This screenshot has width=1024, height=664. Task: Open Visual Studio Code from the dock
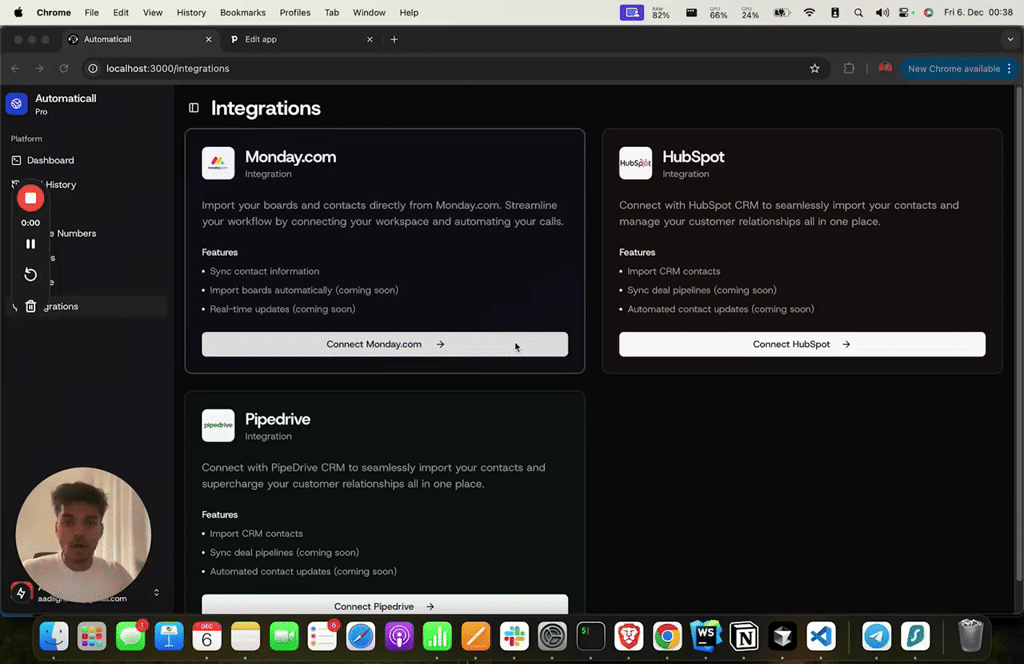(821, 636)
